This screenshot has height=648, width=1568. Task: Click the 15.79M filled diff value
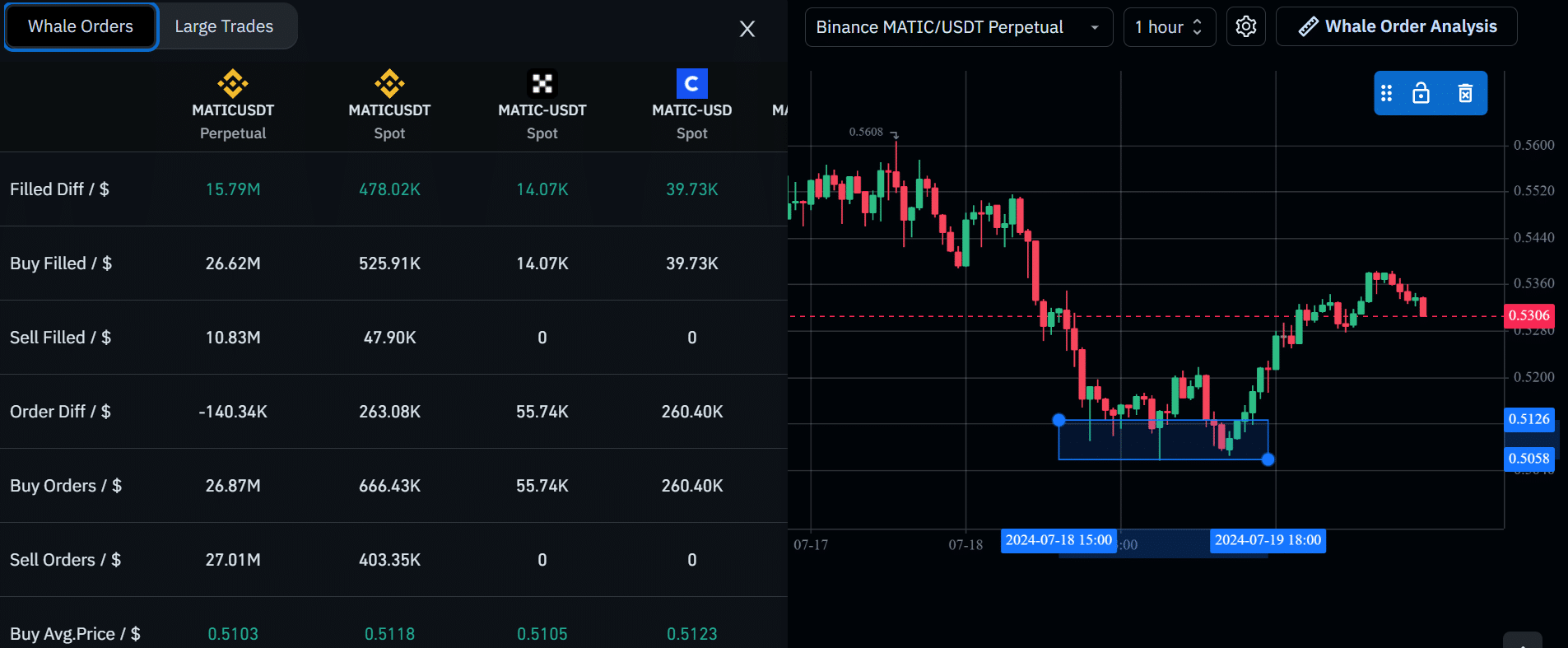[233, 189]
